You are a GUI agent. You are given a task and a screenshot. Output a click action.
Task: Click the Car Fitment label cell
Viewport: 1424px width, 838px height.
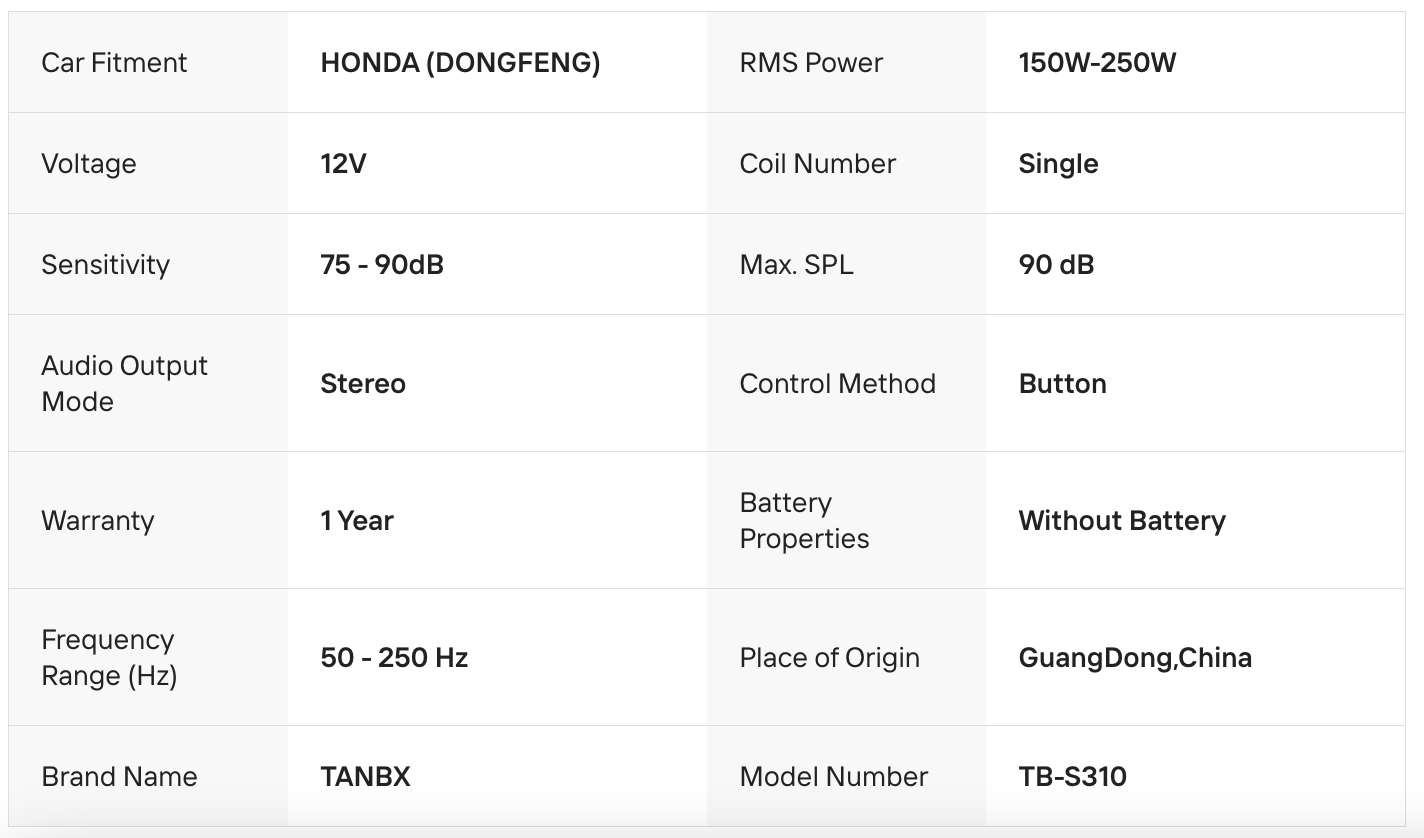point(114,63)
